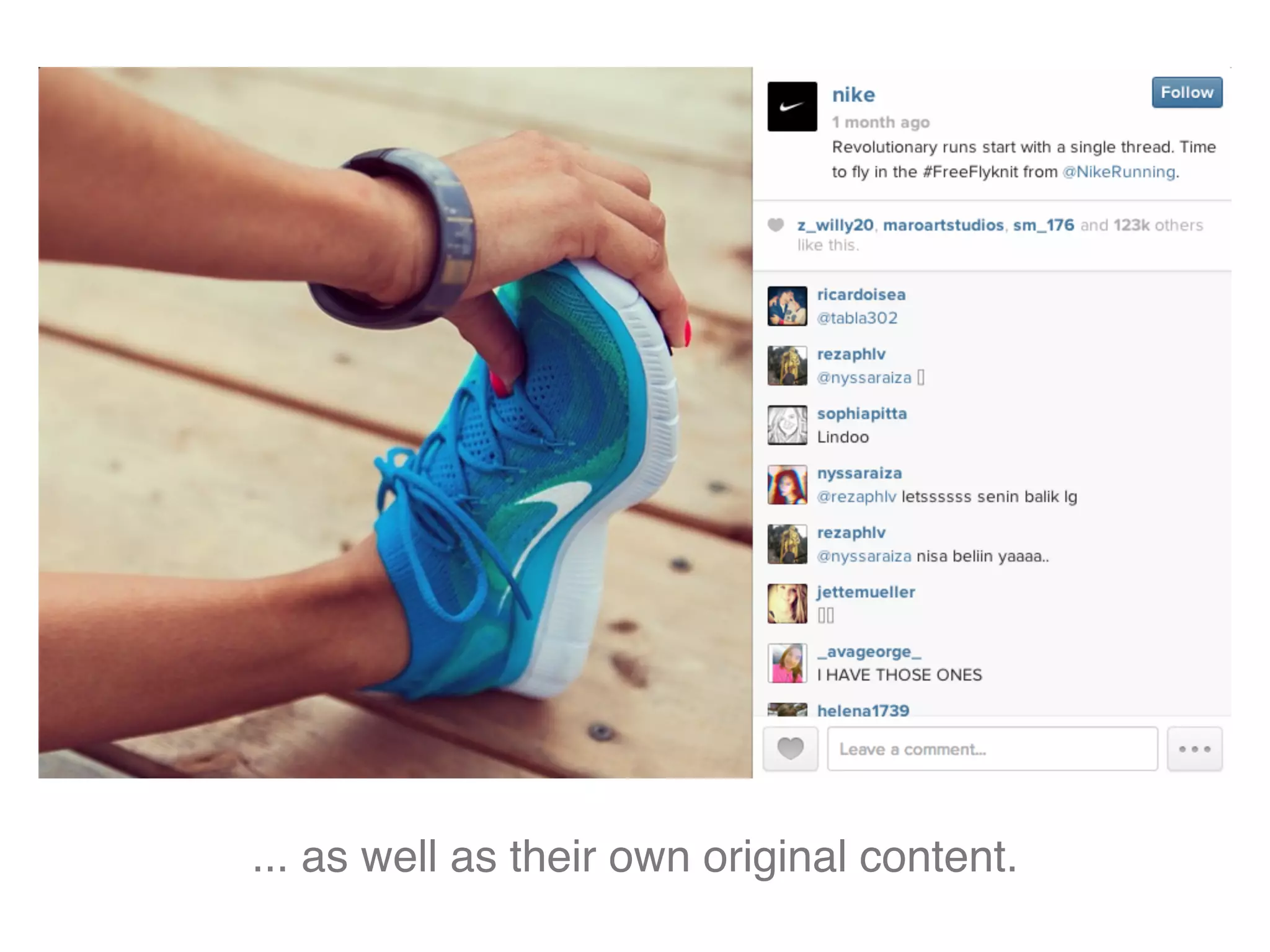Screen dimensions: 1270x952
Task: Click the @tabla302 mention
Action: 857,318
